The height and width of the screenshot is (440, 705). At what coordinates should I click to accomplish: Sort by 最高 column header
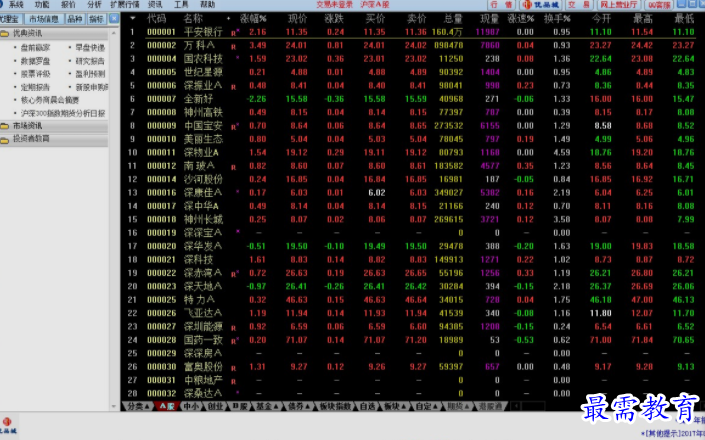(643, 19)
